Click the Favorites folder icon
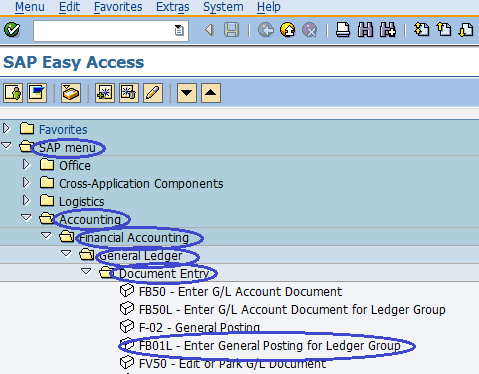This screenshot has height=374, width=479. coord(27,128)
